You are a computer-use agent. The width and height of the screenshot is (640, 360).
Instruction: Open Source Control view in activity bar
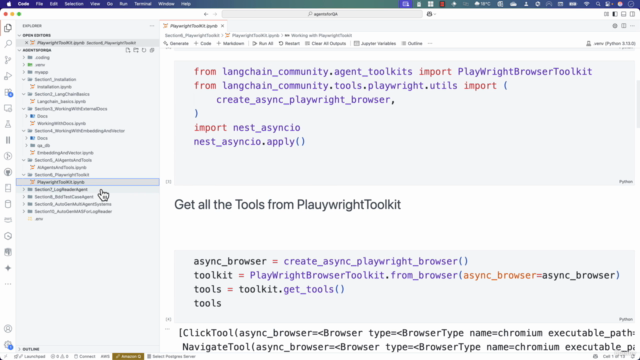click(8, 60)
